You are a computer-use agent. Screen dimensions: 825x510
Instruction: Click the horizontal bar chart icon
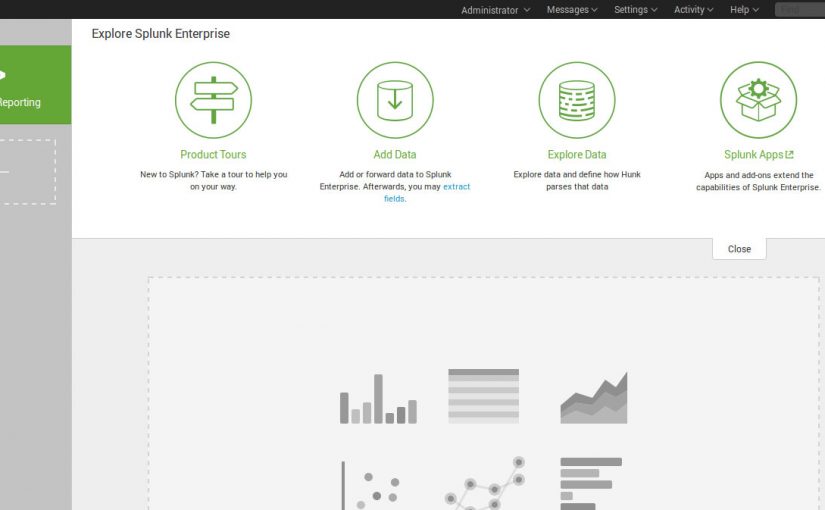(x=591, y=483)
